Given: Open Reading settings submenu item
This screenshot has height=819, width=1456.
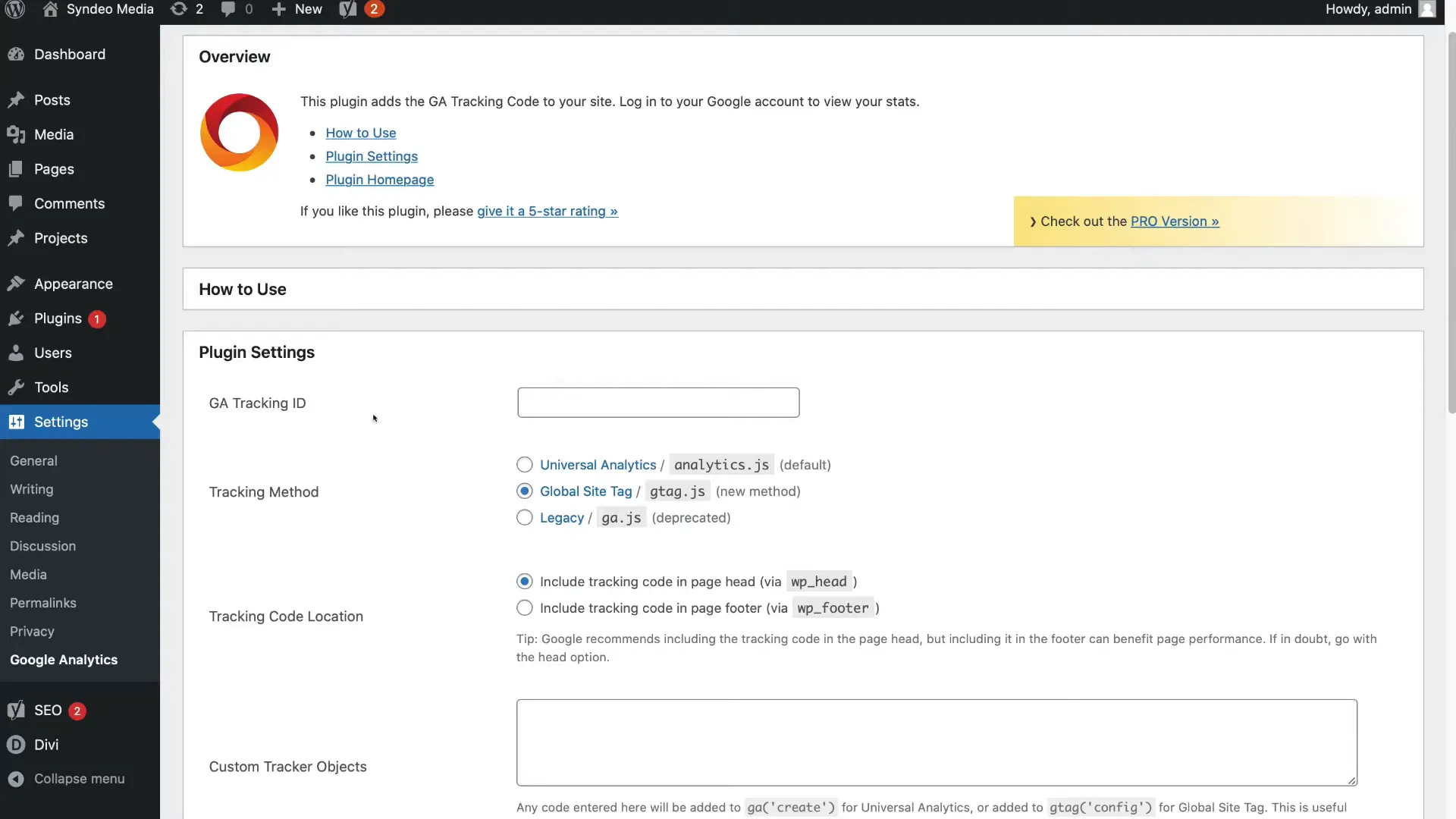Looking at the screenshot, I should coord(34,518).
